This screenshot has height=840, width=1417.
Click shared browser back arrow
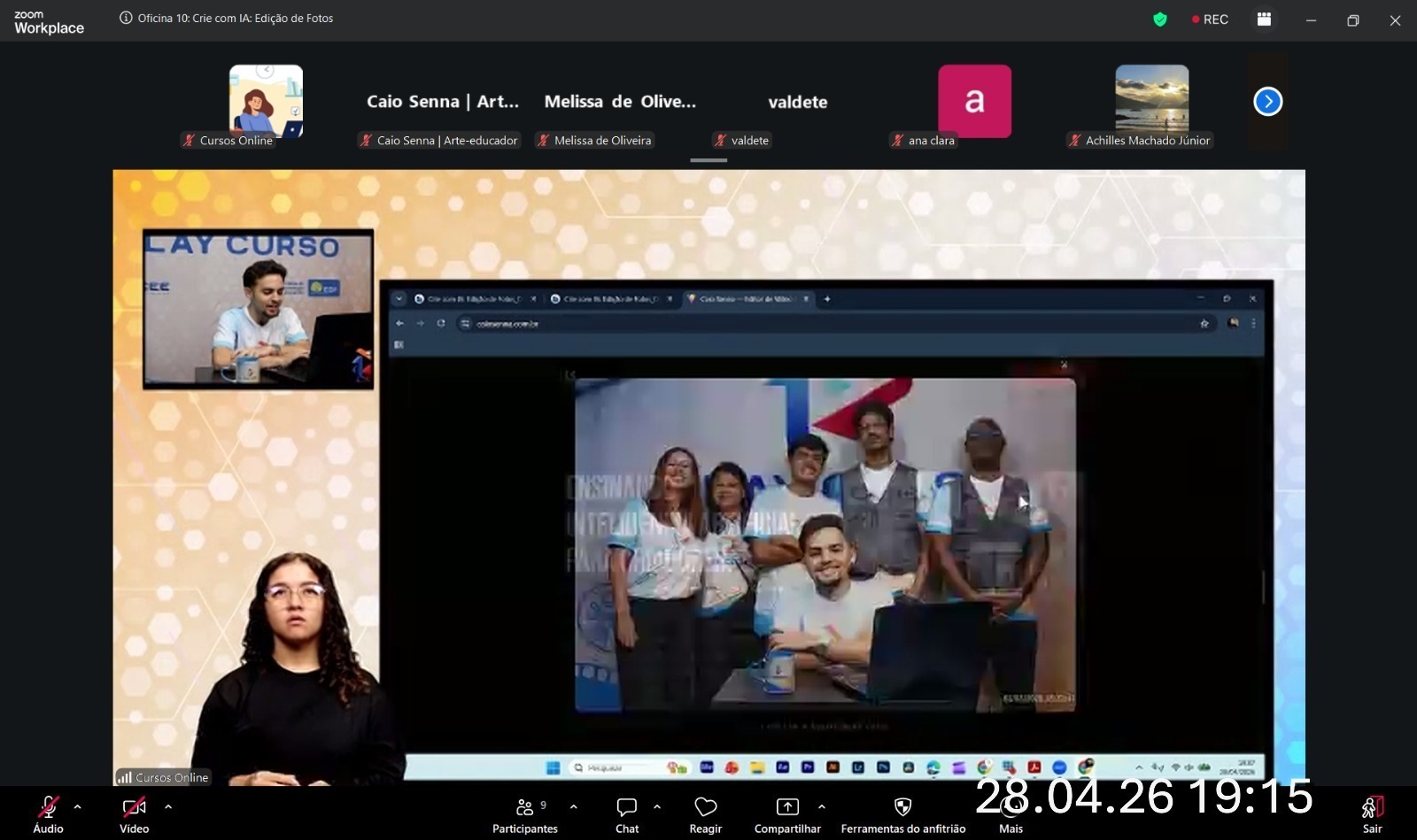tap(400, 324)
